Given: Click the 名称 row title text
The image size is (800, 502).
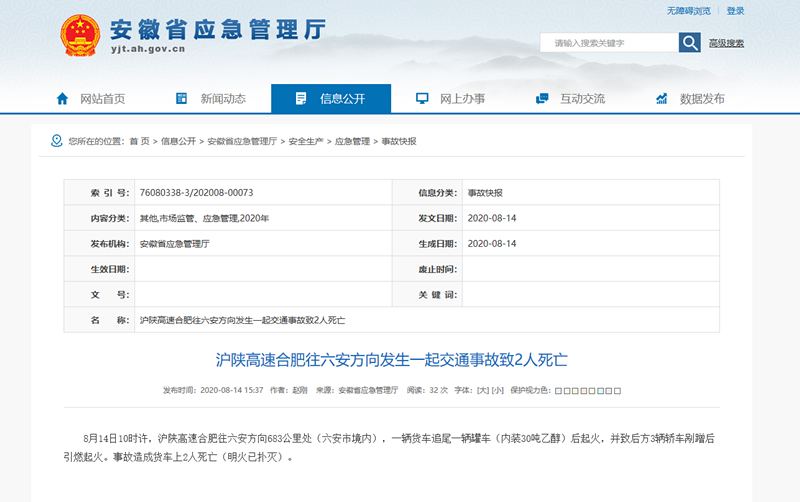Looking at the screenshot, I should pyautogui.click(x=242, y=320).
